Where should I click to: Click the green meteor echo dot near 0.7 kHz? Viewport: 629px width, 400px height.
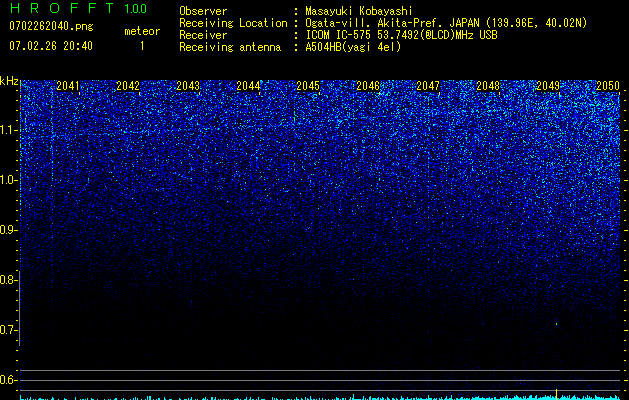[556, 324]
